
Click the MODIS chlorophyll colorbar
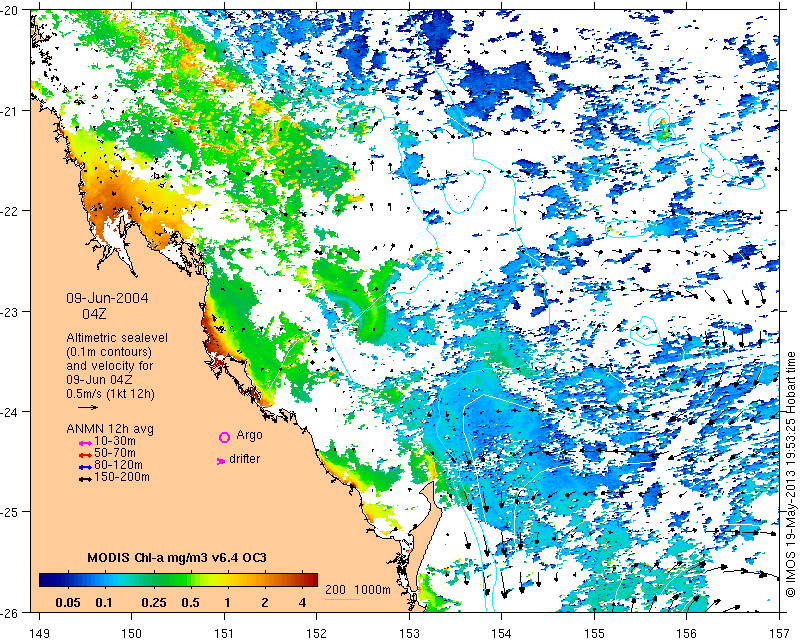click(178, 580)
